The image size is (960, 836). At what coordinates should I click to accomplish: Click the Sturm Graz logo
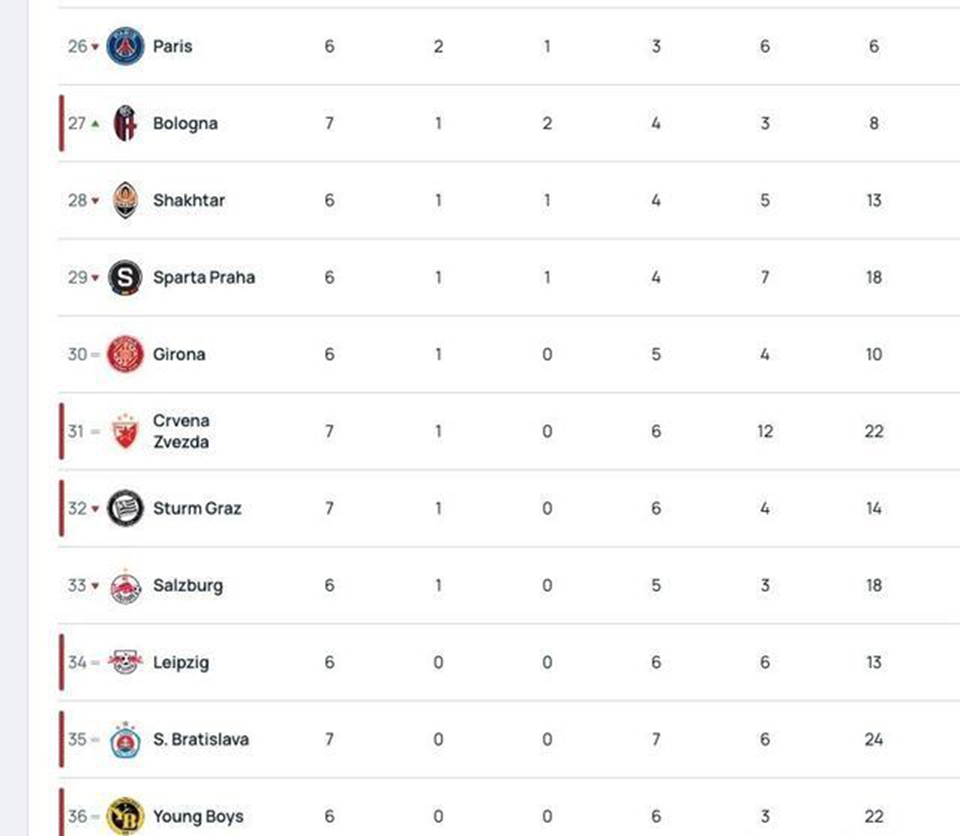[126, 508]
